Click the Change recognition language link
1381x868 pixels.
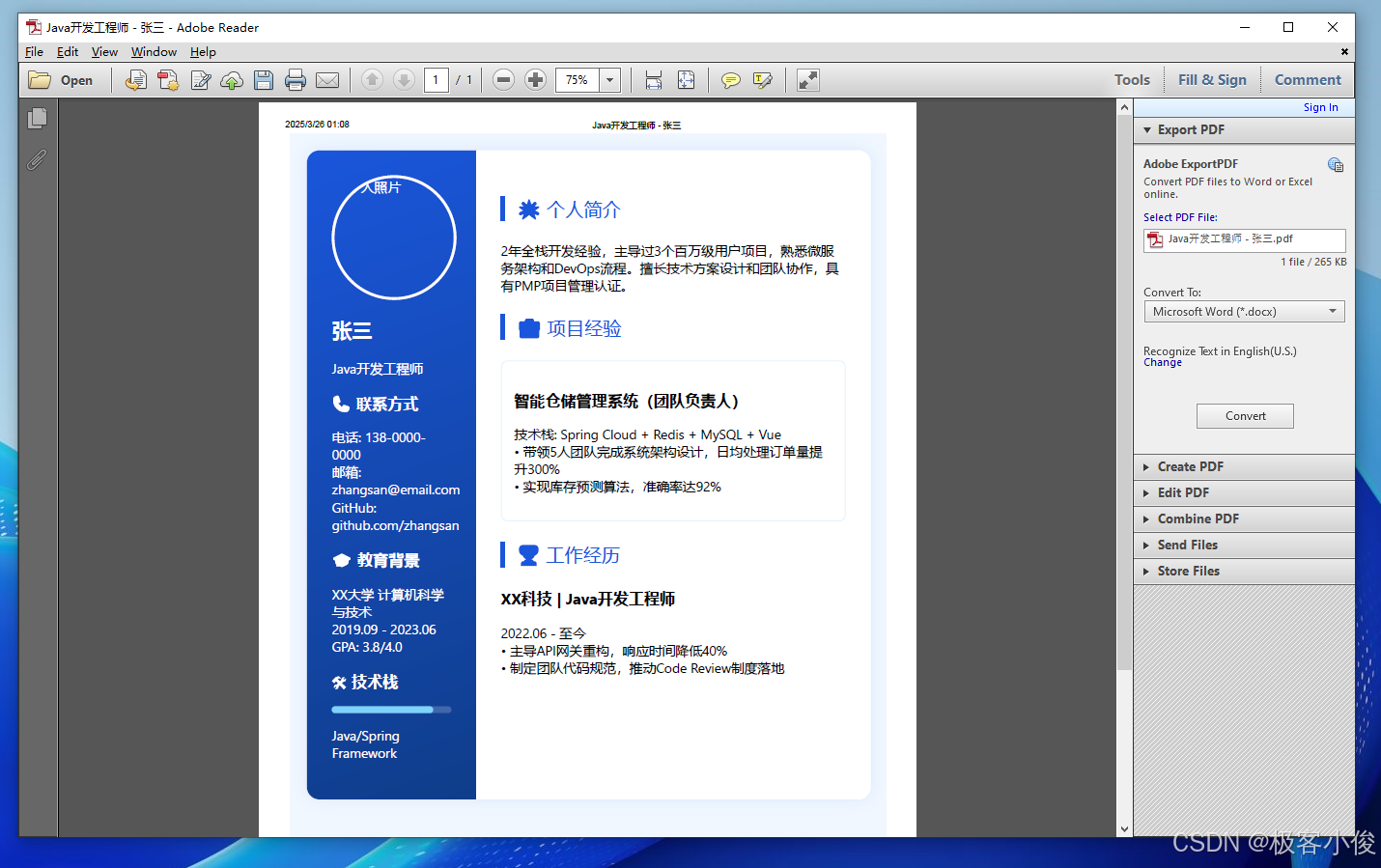click(x=1163, y=363)
